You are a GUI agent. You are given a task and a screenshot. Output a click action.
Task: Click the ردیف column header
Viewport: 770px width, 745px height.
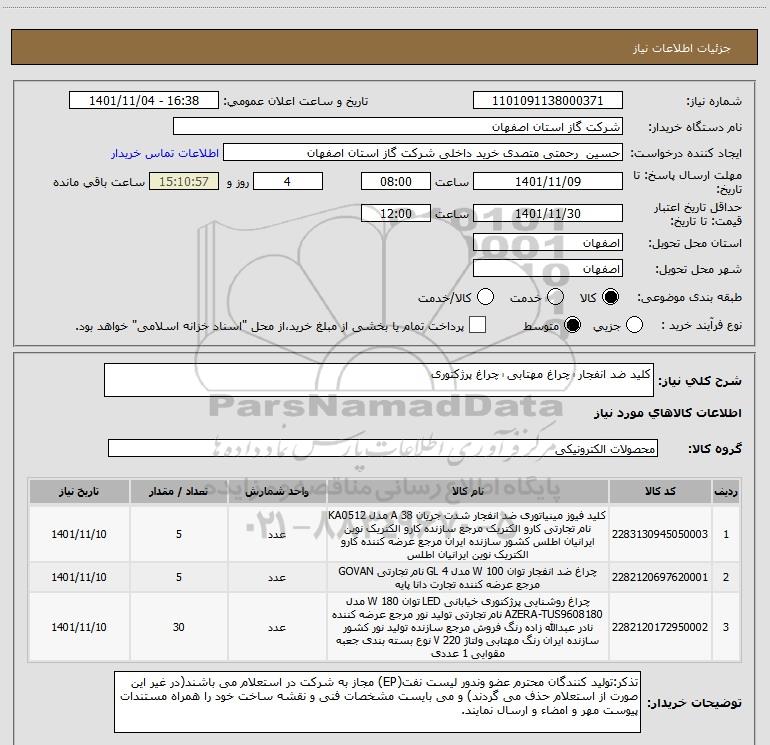(x=726, y=491)
